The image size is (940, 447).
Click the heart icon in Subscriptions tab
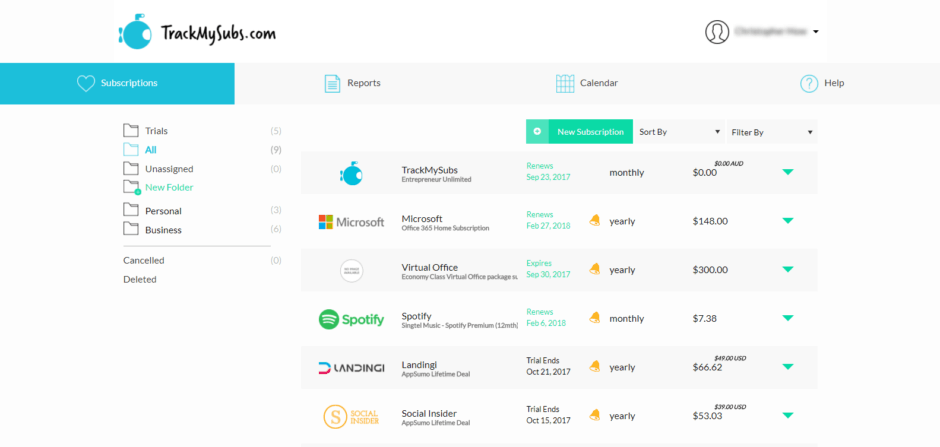click(86, 83)
